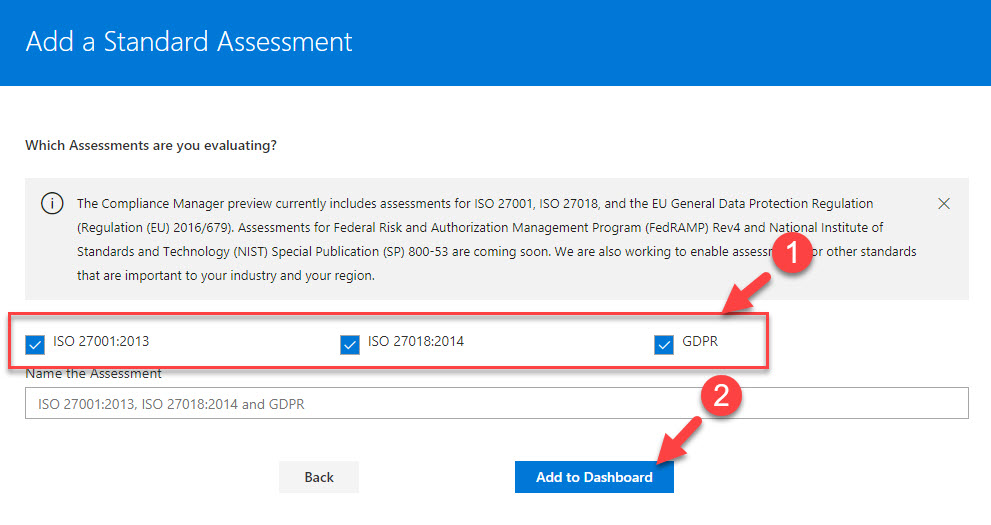This screenshot has width=991, height=525.
Task: Click the 'Name the Assessment' label
Action: (x=94, y=374)
